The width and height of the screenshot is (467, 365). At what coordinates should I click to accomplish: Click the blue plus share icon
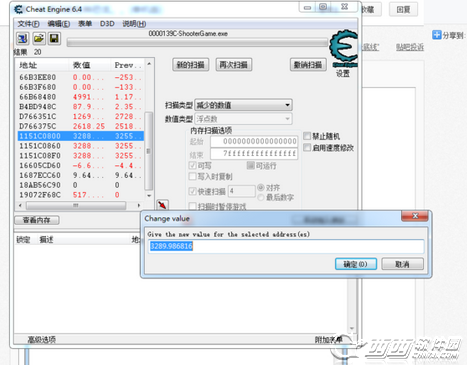[x=436, y=35]
